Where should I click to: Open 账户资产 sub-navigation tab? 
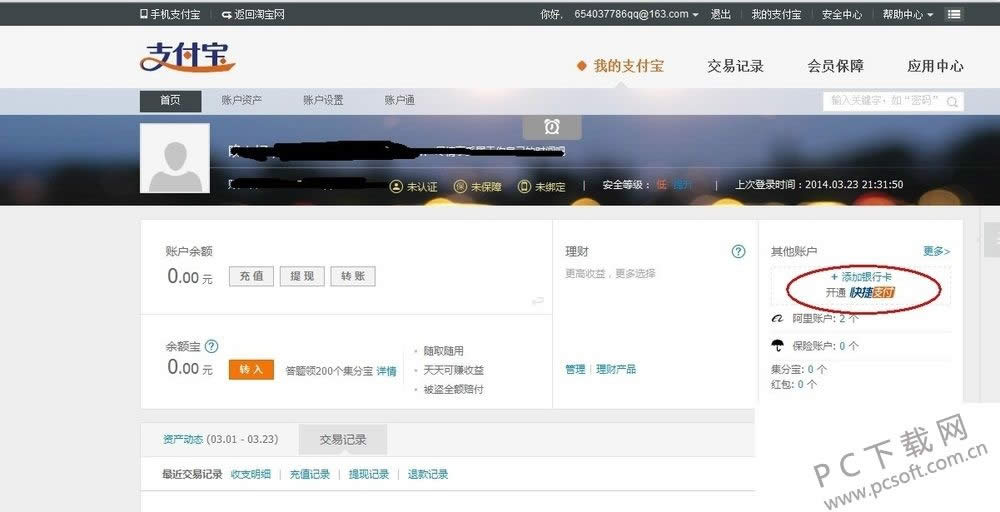pos(242,100)
